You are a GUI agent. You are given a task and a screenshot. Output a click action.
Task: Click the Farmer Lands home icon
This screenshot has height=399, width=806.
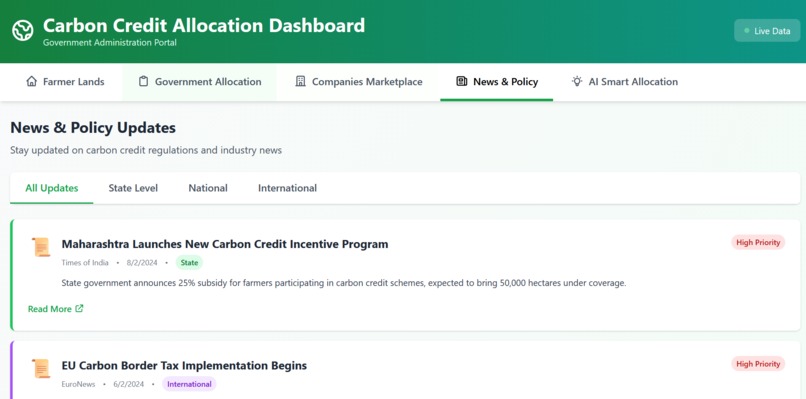(x=31, y=81)
